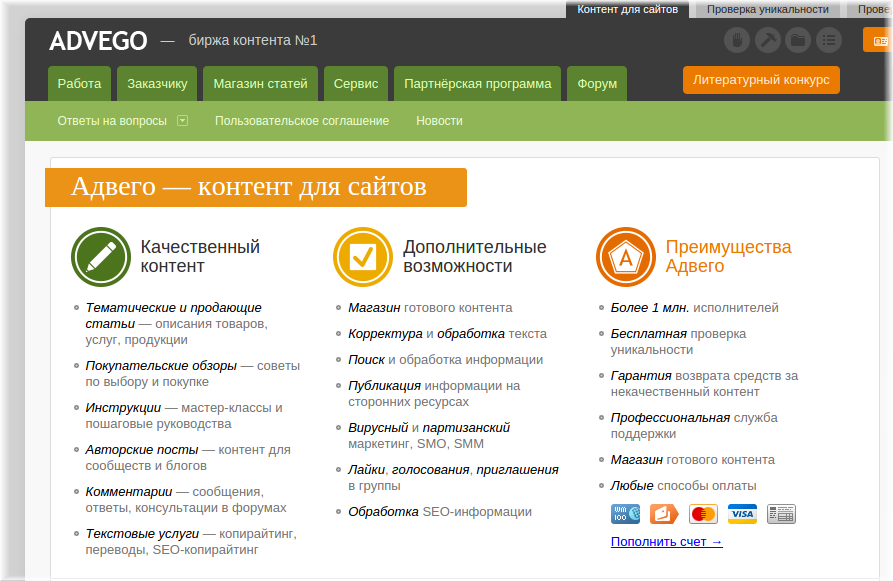Select the Visa payment icon
The image size is (893, 581).
pyautogui.click(x=743, y=514)
